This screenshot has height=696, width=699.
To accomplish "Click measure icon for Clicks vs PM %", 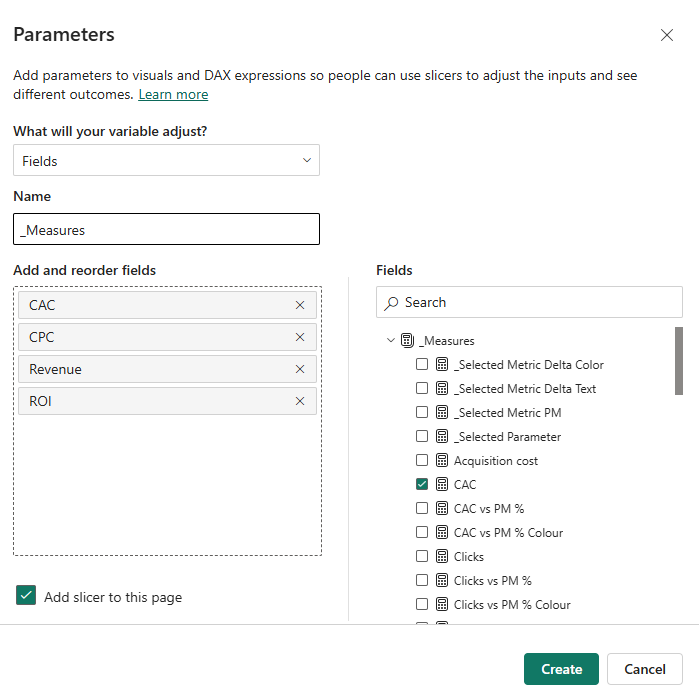I will (442, 581).
